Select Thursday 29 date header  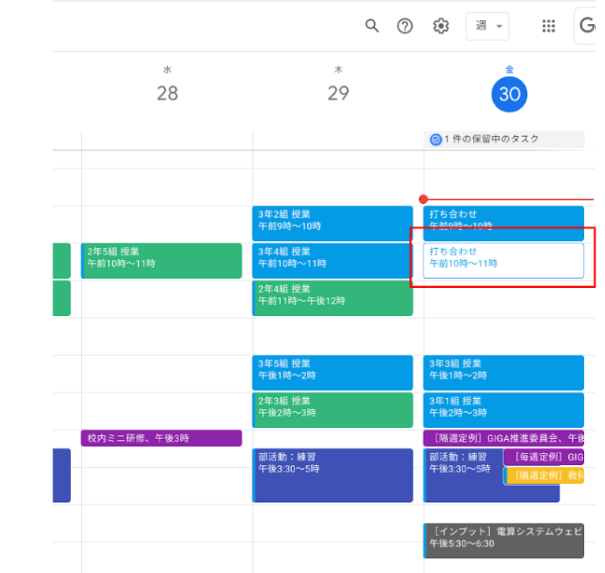(338, 93)
